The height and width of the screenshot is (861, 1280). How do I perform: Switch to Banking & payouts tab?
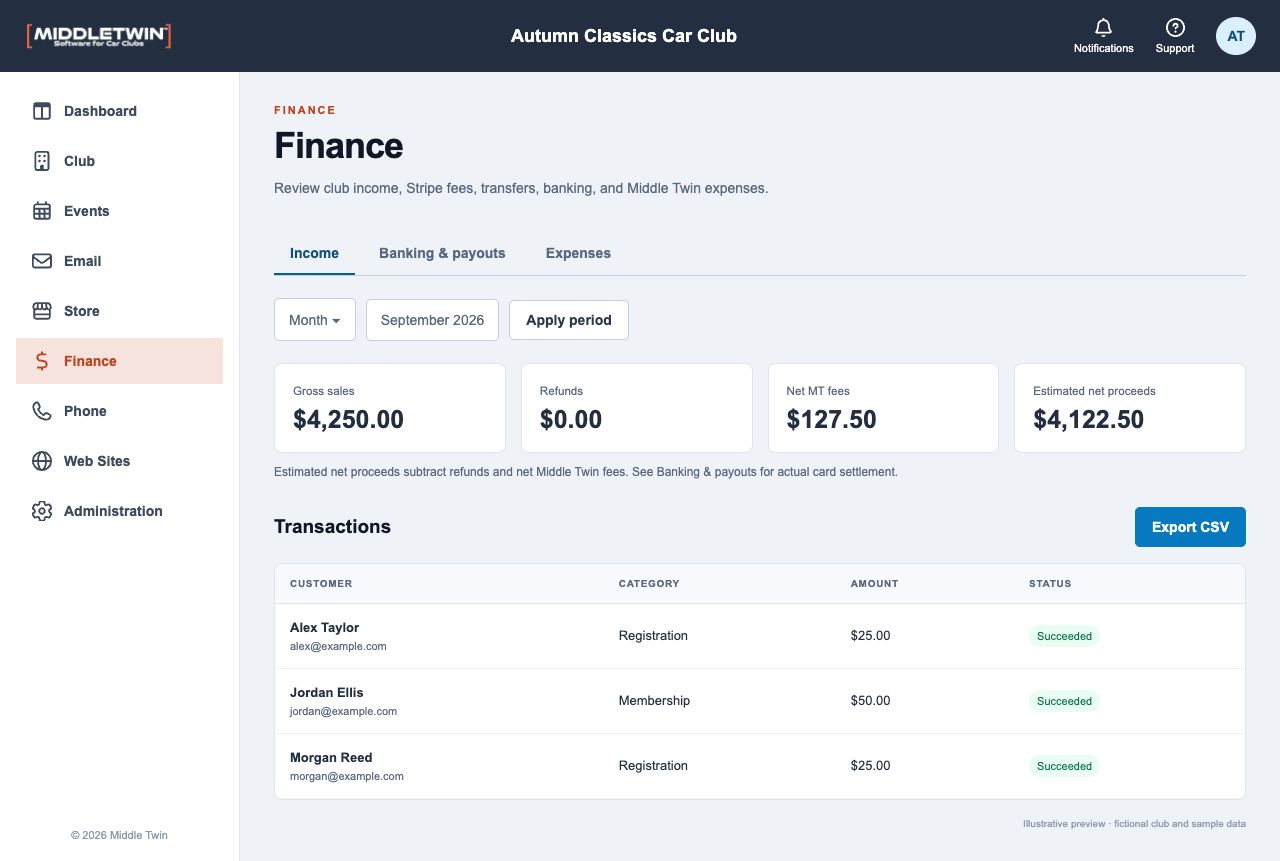pos(442,253)
